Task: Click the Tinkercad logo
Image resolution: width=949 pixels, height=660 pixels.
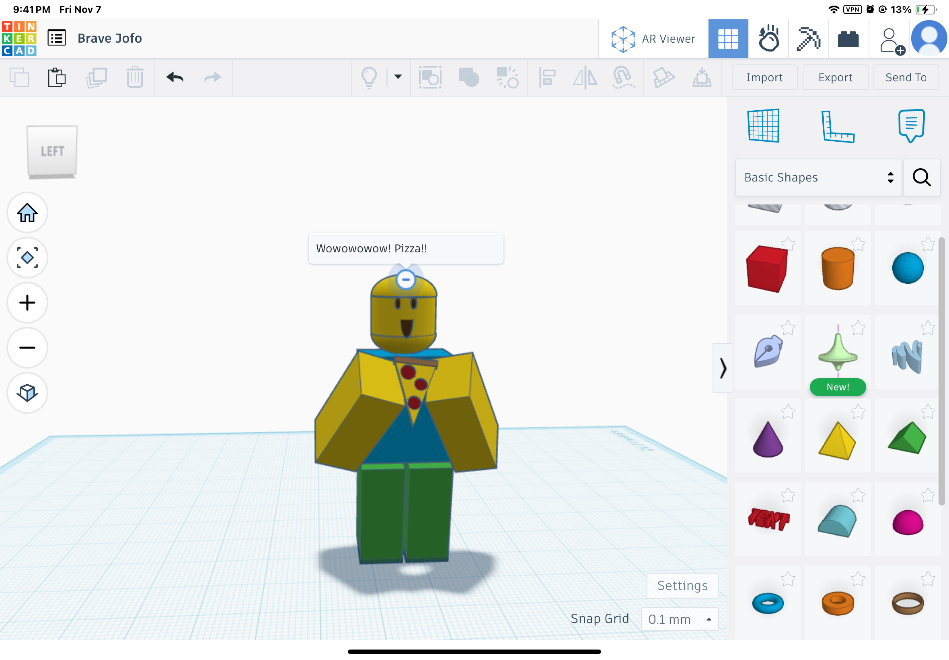Action: (x=20, y=38)
